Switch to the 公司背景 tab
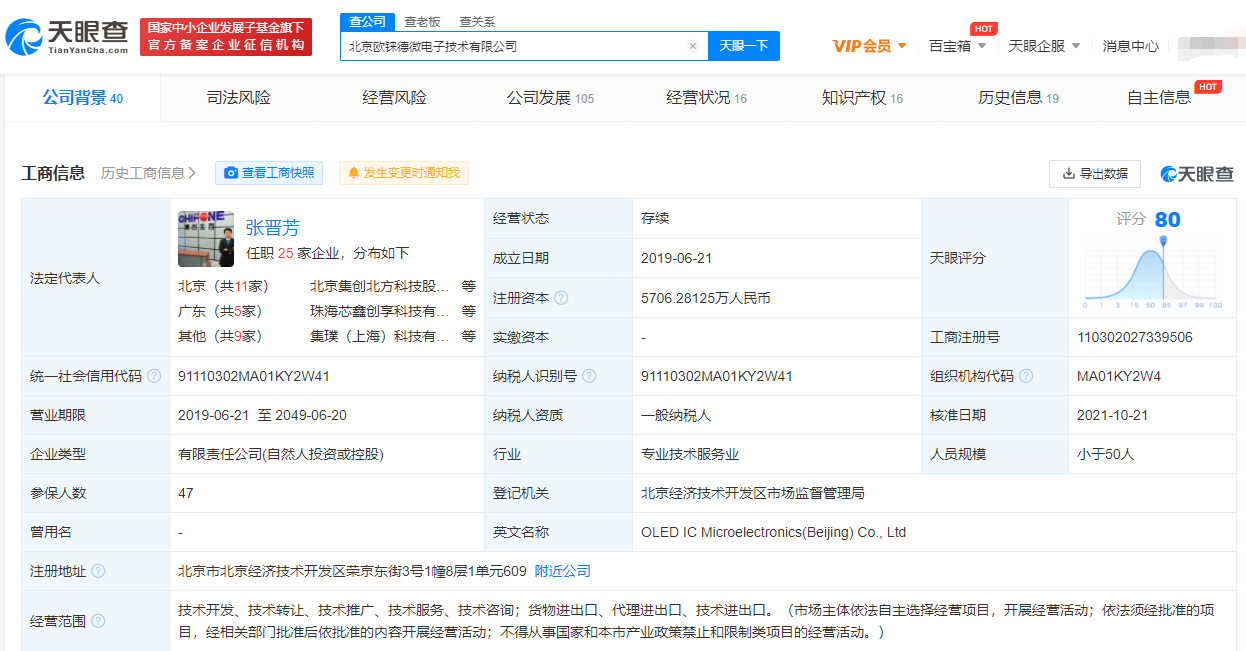Viewport: 1246px width, 651px height. (x=83, y=98)
